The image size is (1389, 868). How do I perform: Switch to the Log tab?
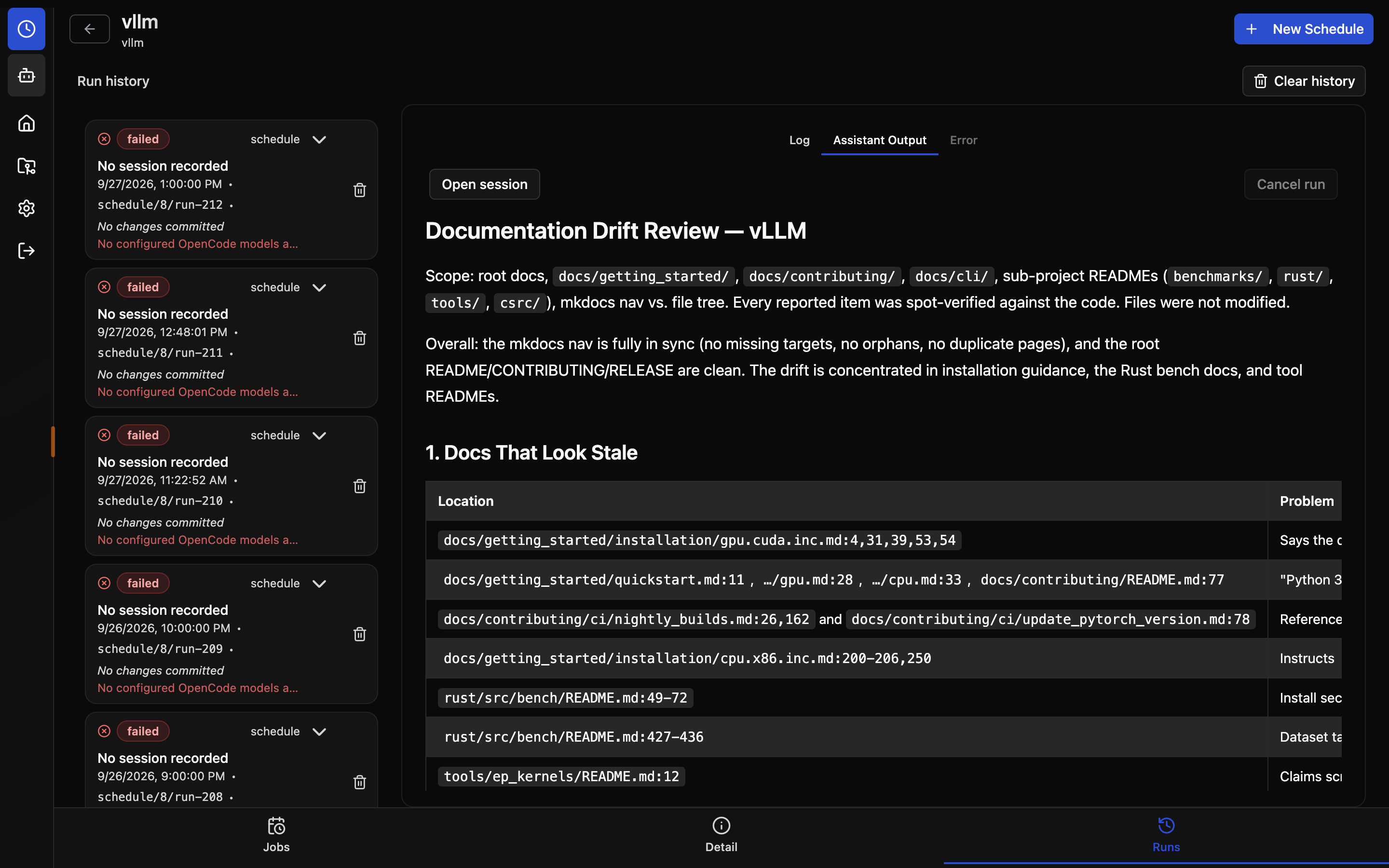(x=799, y=140)
